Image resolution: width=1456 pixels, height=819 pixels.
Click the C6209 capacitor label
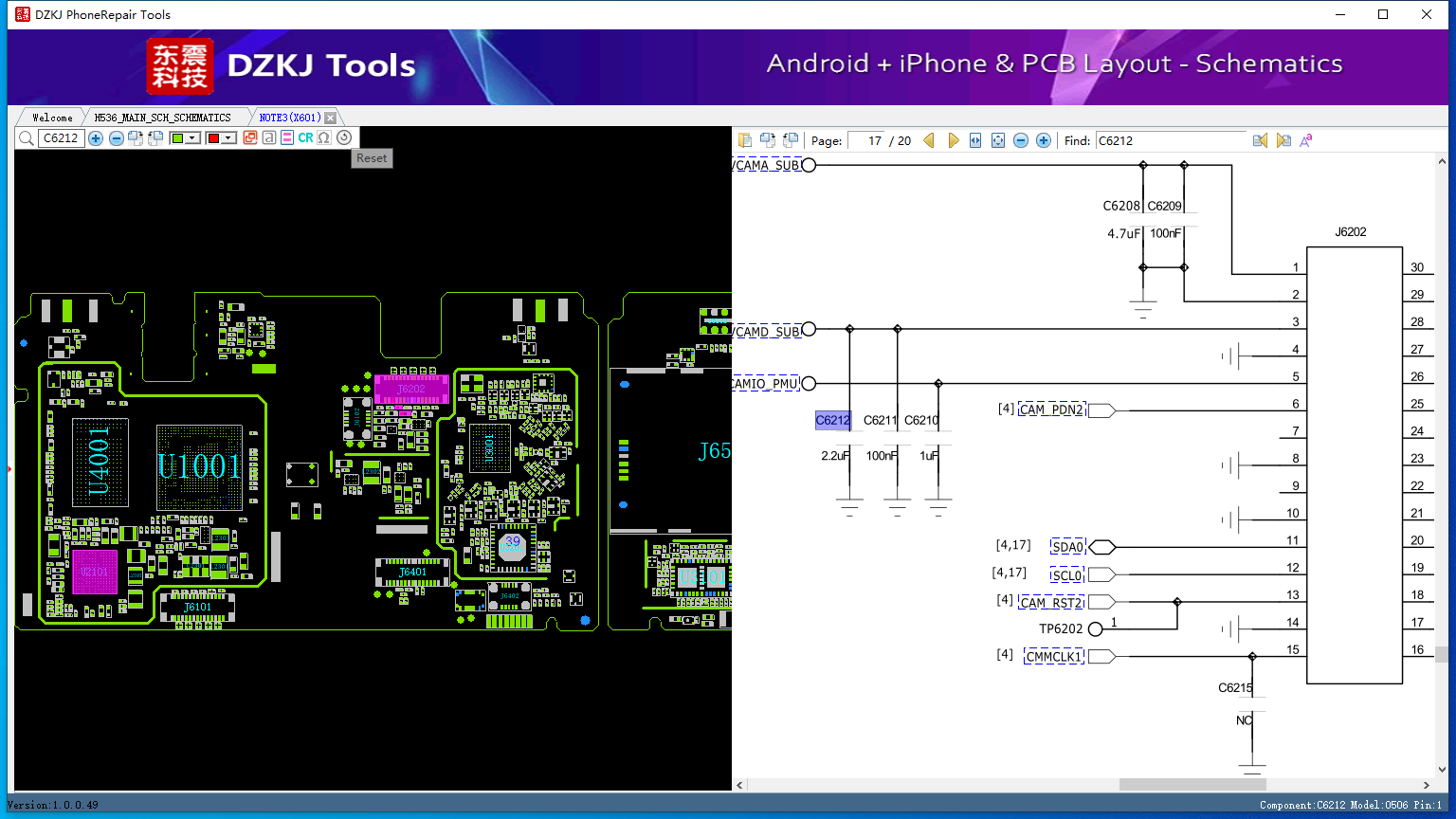click(x=1164, y=206)
